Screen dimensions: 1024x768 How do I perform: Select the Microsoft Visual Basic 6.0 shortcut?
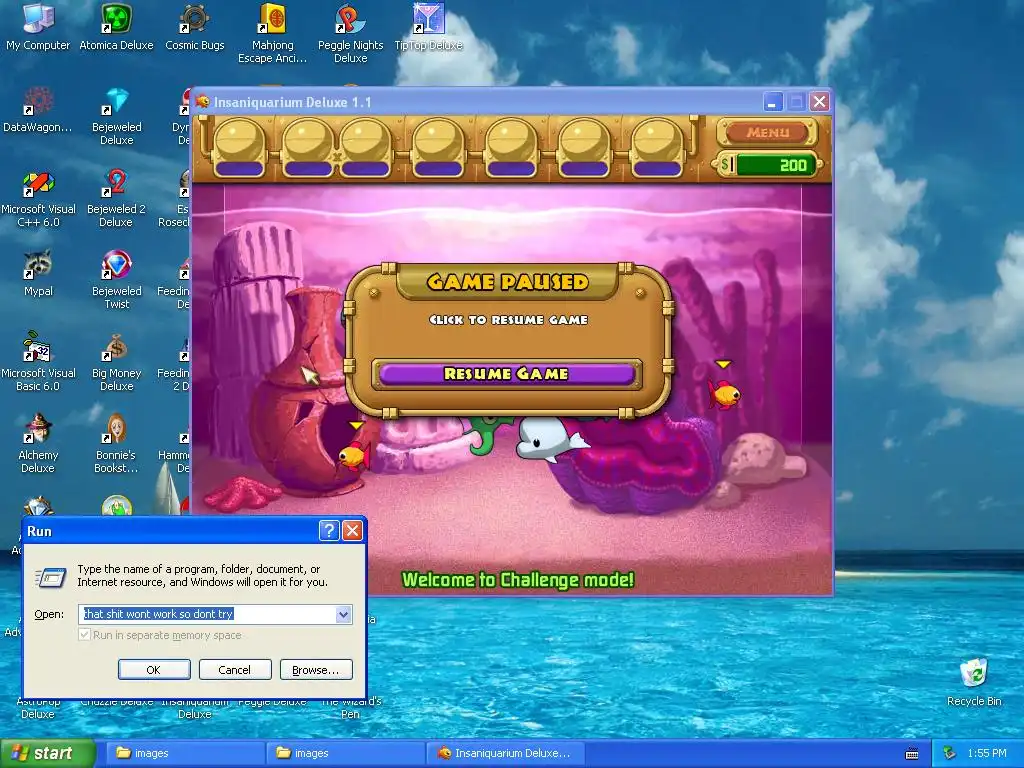tap(38, 362)
